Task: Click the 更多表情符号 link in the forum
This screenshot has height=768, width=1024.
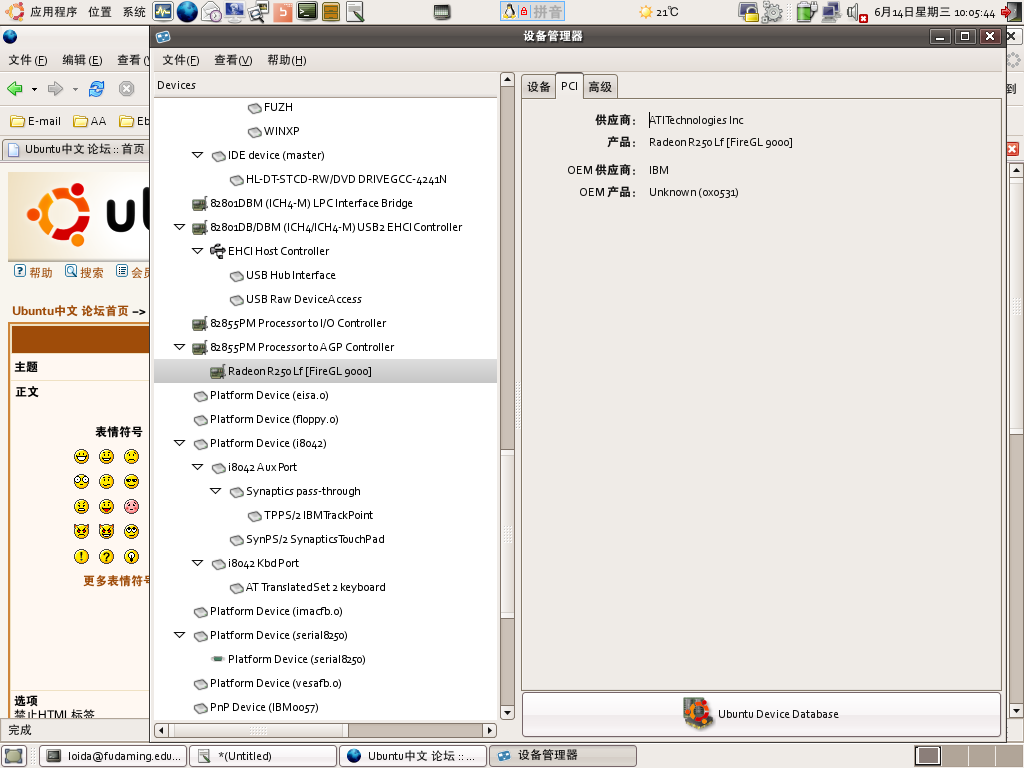Action: 116,581
